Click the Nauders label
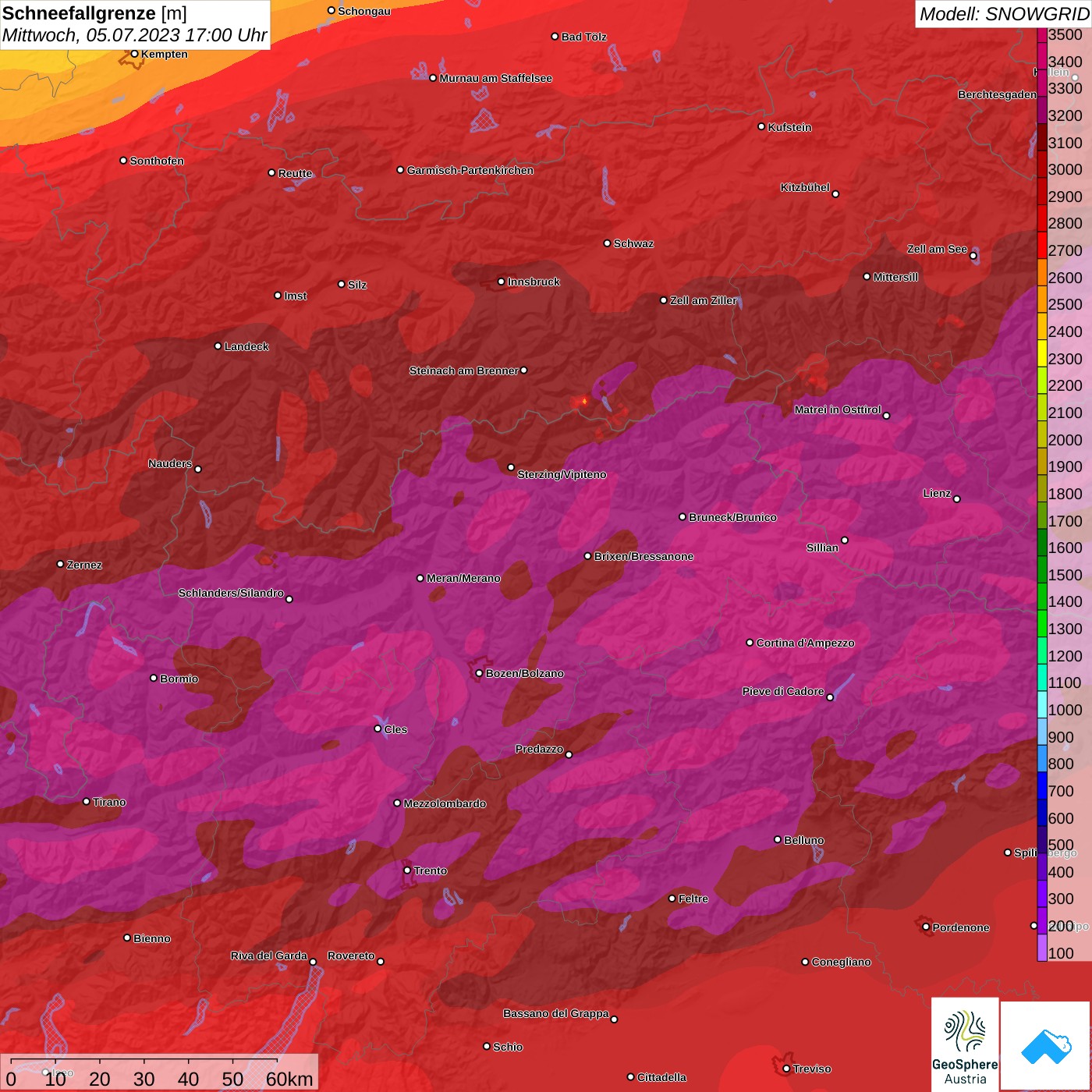The image size is (1092, 1092). coord(170,463)
